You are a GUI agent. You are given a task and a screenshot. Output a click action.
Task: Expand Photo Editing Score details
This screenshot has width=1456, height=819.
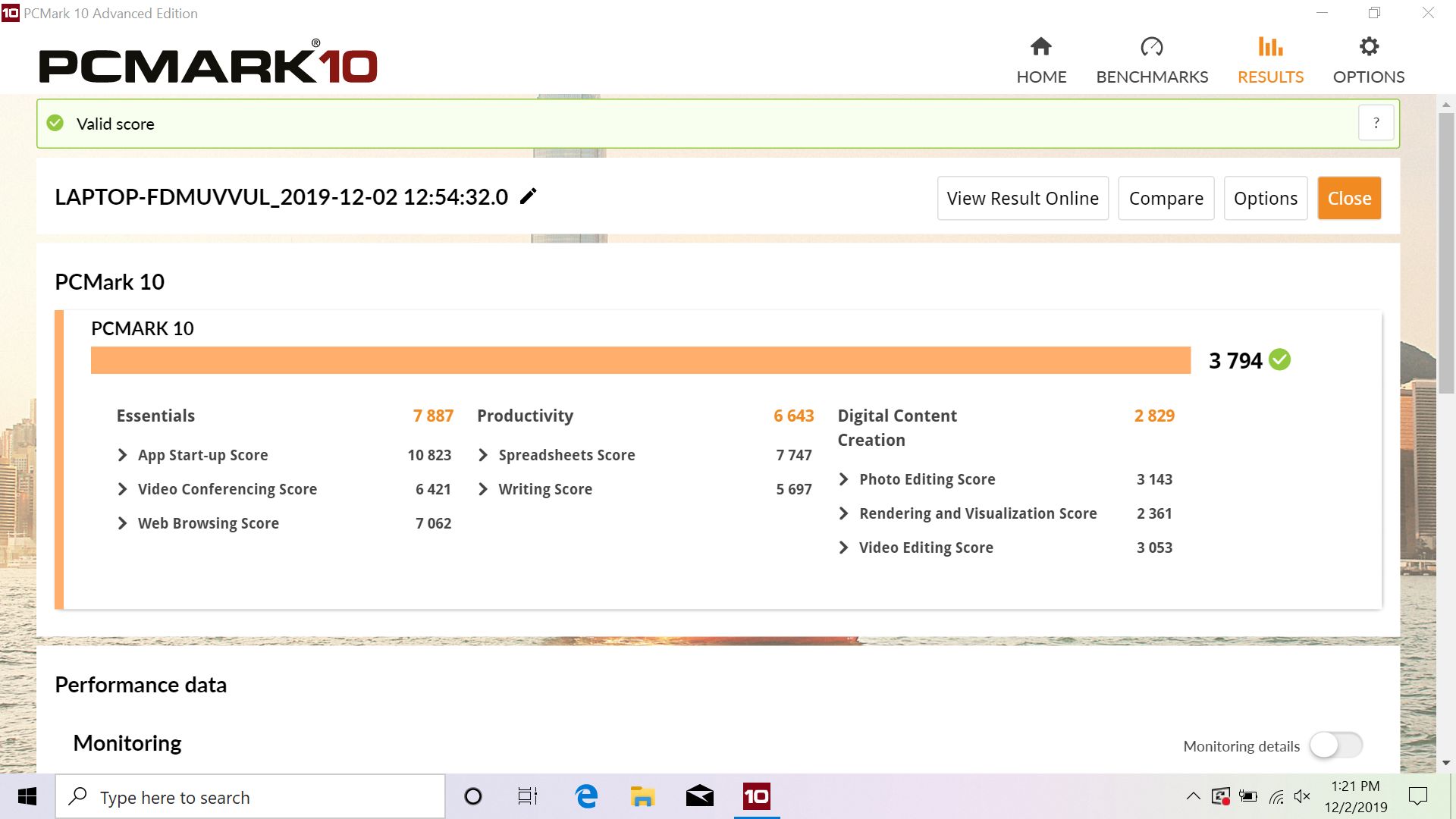point(843,479)
